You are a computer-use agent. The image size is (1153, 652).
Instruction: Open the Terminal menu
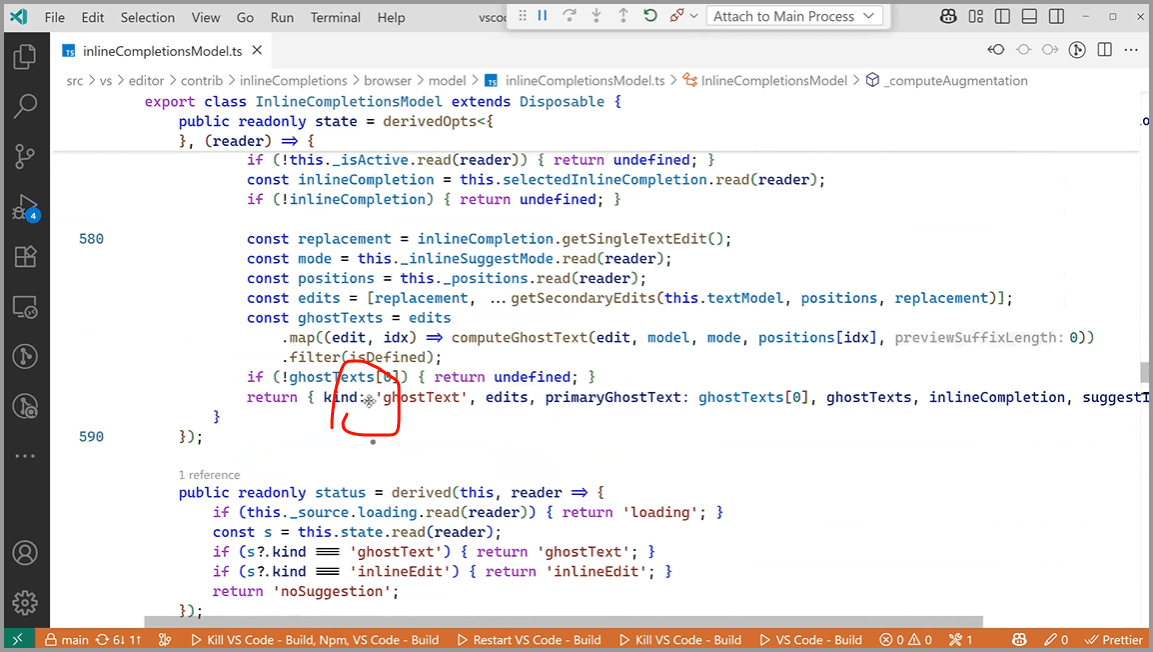pyautogui.click(x=335, y=17)
